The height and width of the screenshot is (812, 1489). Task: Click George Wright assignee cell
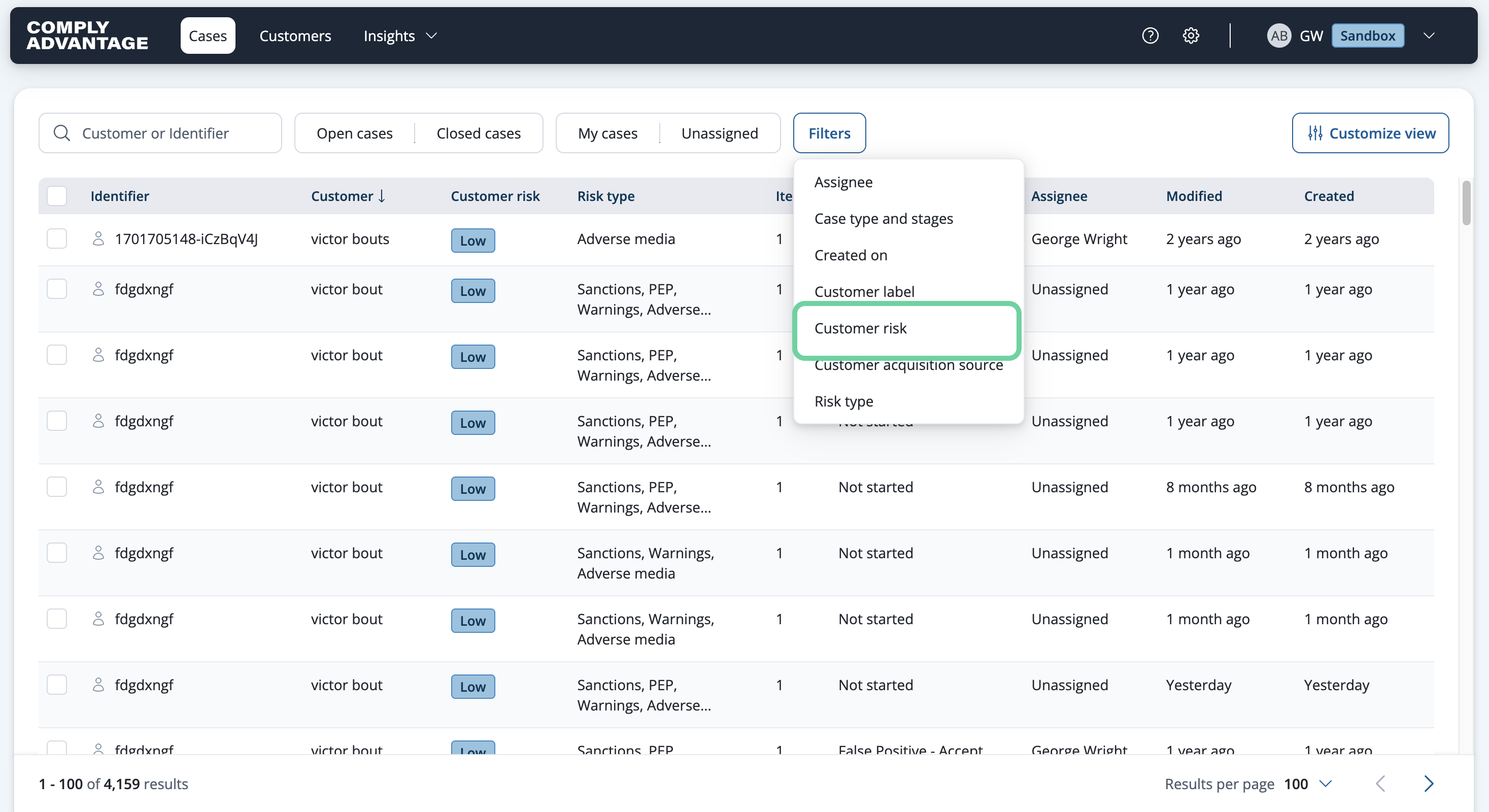click(1078, 239)
